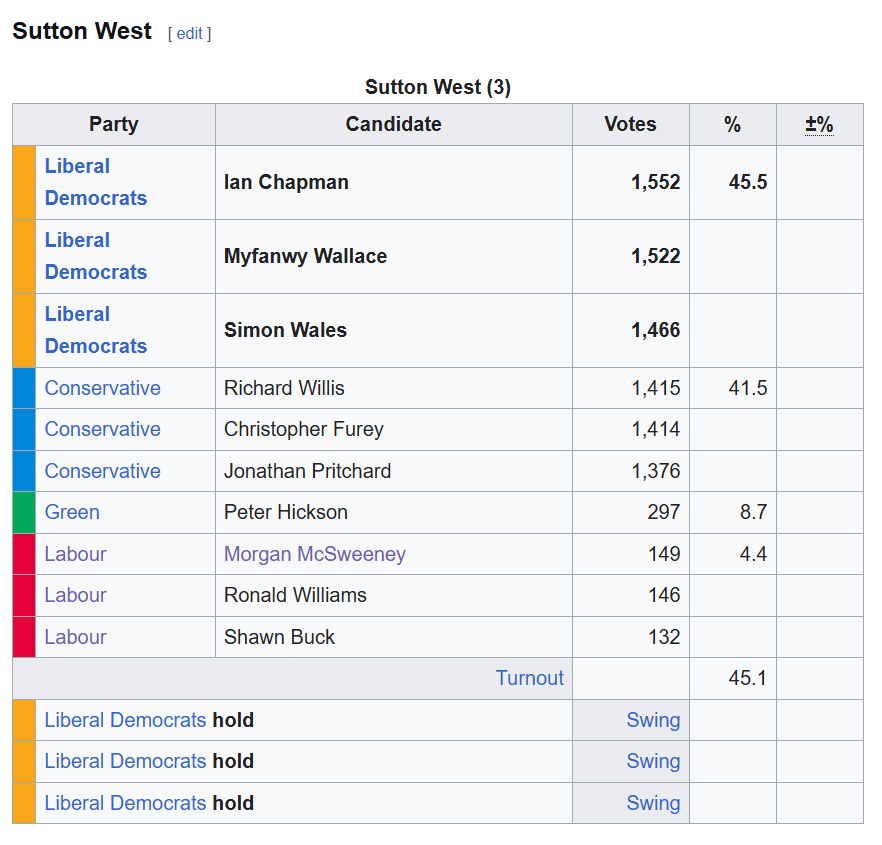Select candidate name Simon Wales
882x845 pixels.
pyautogui.click(x=285, y=330)
